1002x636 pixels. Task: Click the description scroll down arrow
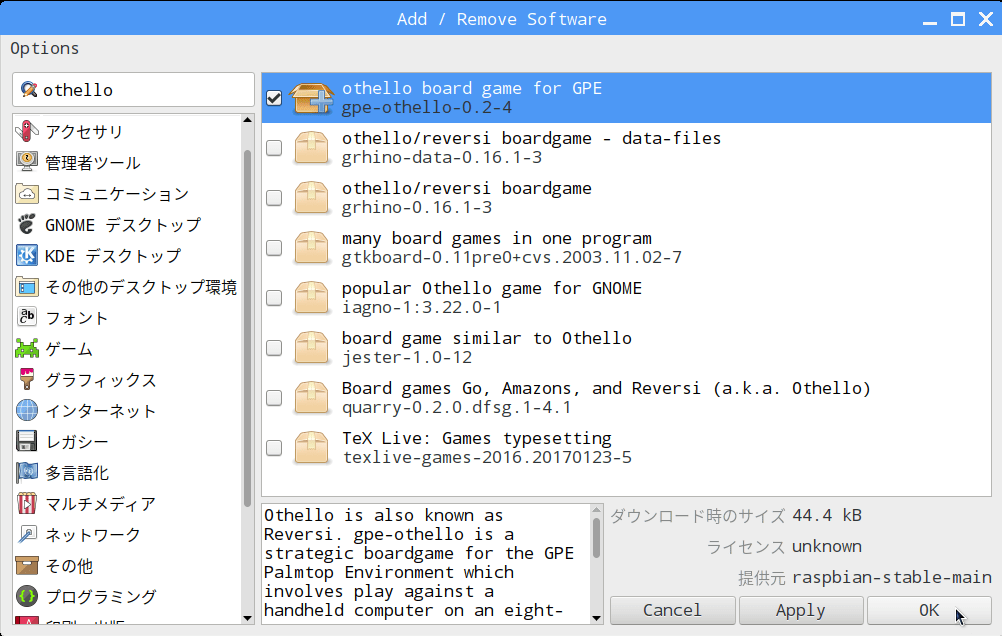pos(596,618)
